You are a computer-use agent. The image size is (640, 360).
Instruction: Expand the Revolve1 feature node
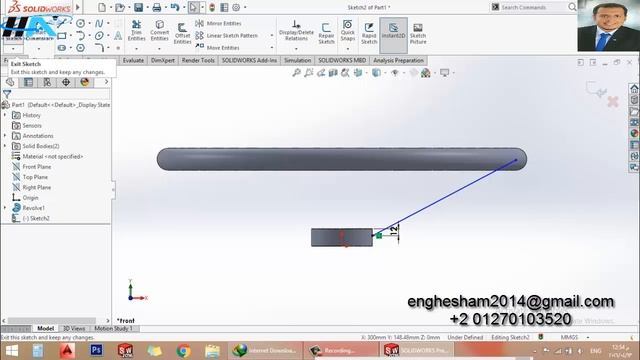pyautogui.click(x=5, y=208)
